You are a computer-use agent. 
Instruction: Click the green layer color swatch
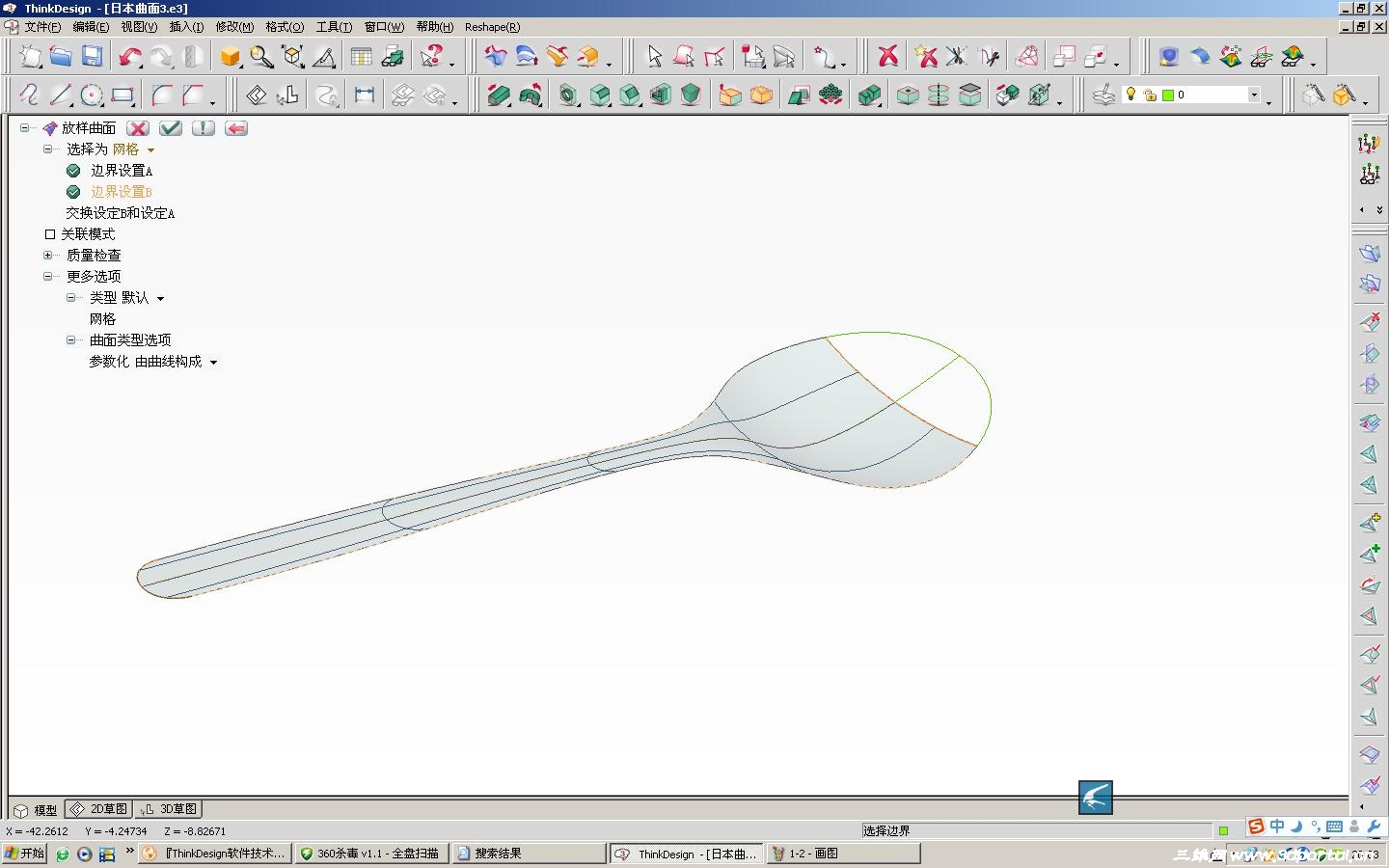1168,95
